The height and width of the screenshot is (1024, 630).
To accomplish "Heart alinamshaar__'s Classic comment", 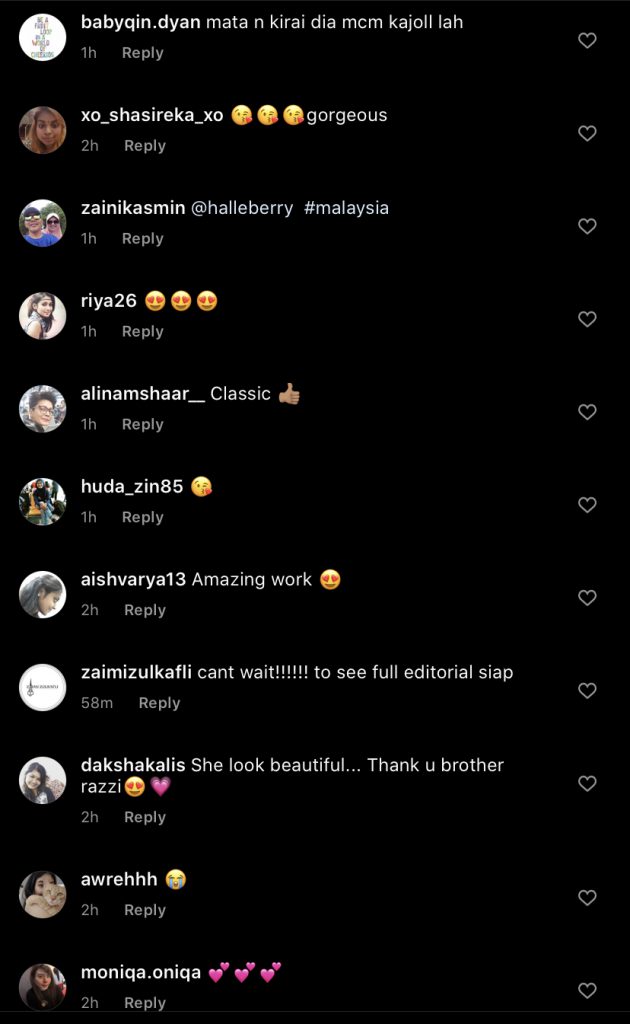I will (588, 412).
